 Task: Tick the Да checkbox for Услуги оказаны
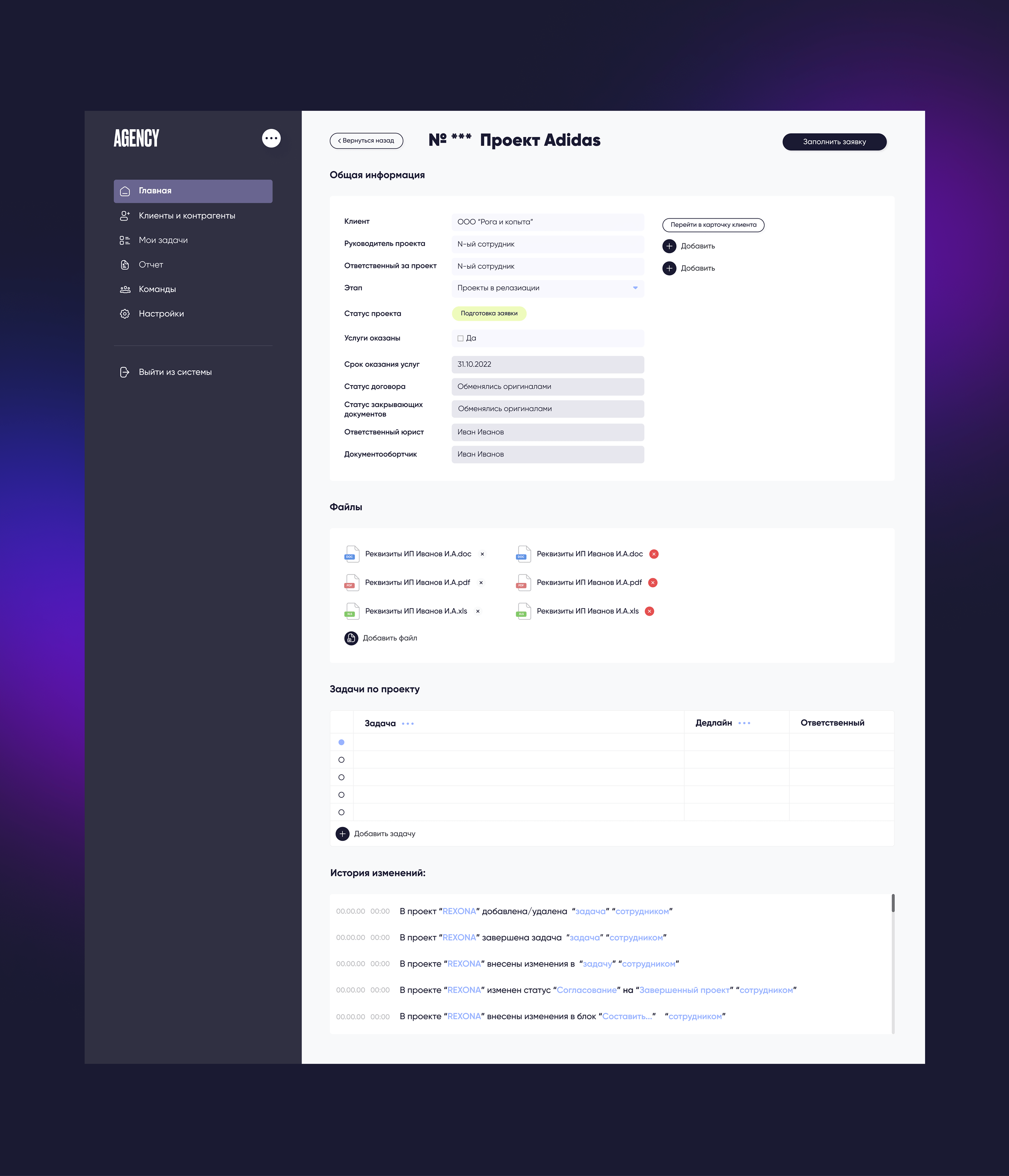(461, 338)
